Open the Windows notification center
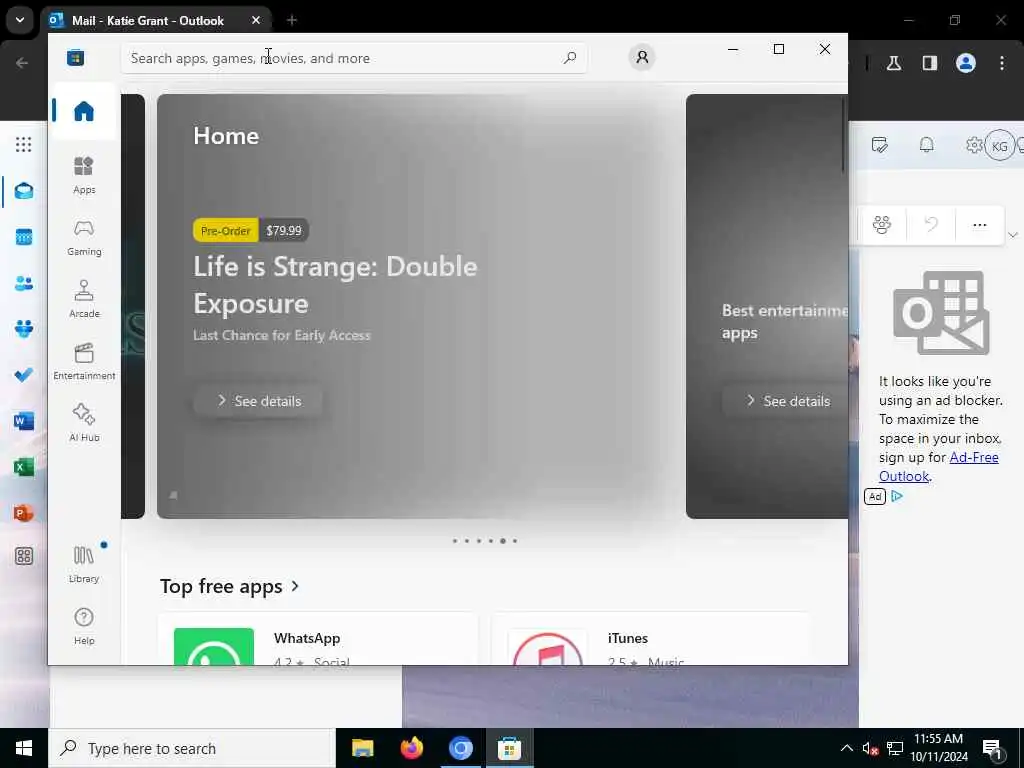This screenshot has width=1024, height=768. click(992, 750)
